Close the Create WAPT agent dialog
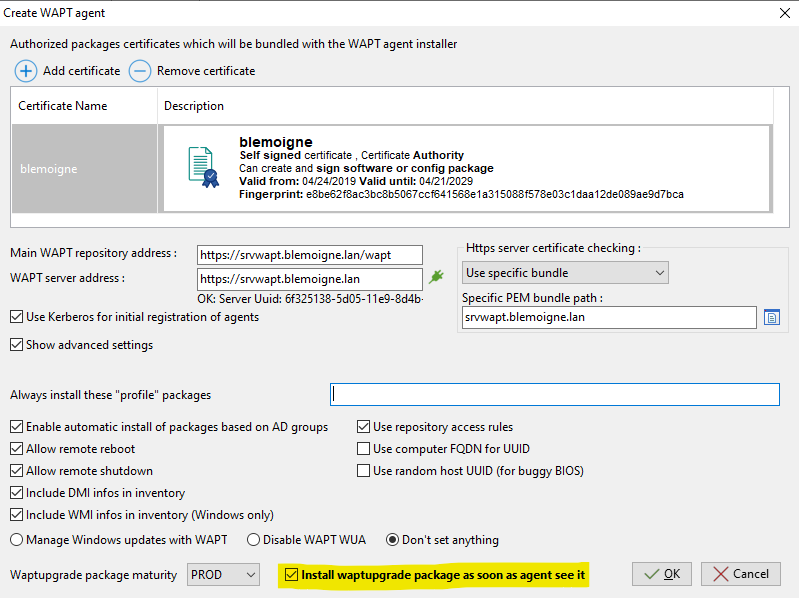The height and width of the screenshot is (598, 799). click(785, 13)
